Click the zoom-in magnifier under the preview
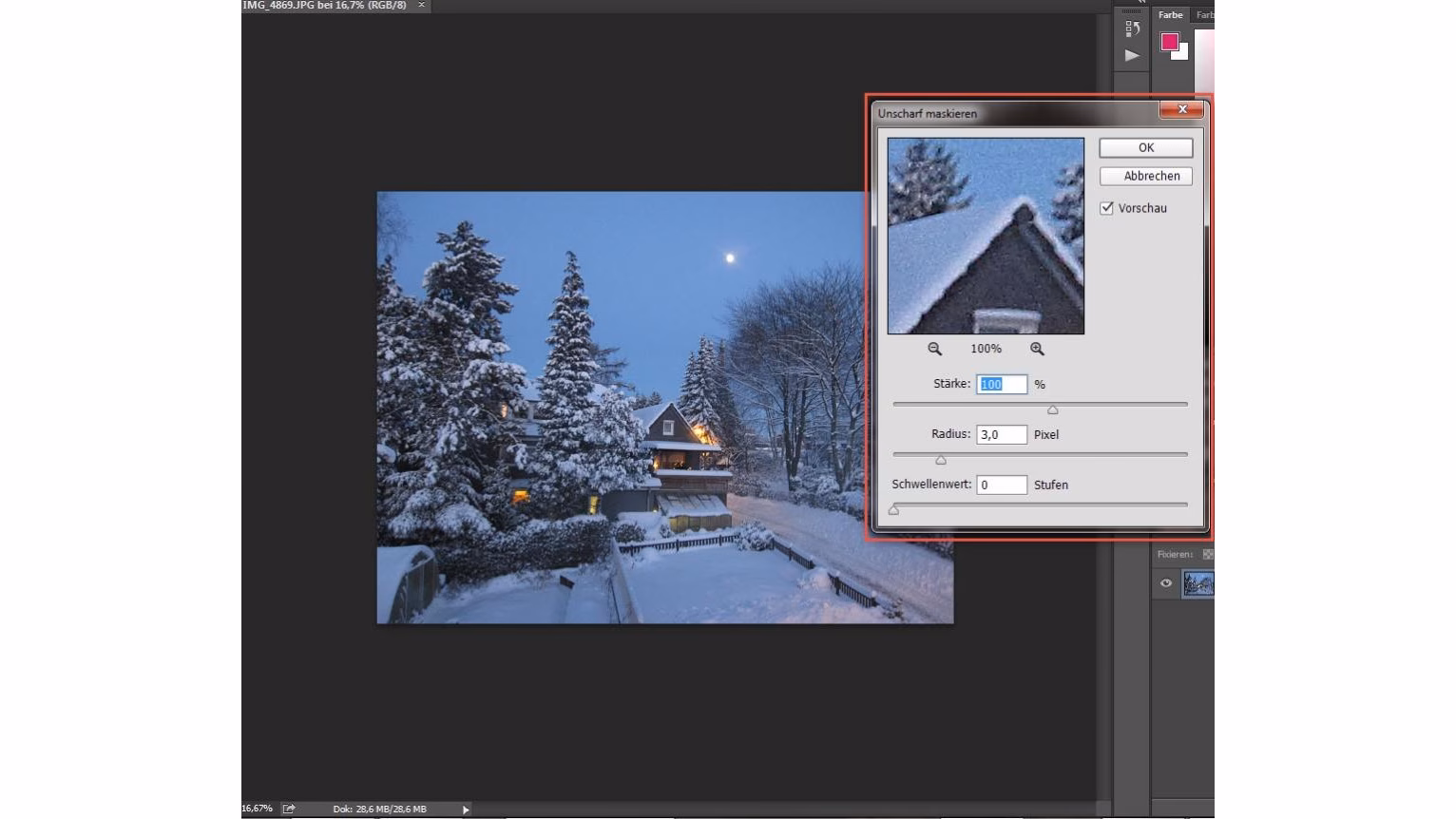The image size is (1456, 819). [1037, 348]
